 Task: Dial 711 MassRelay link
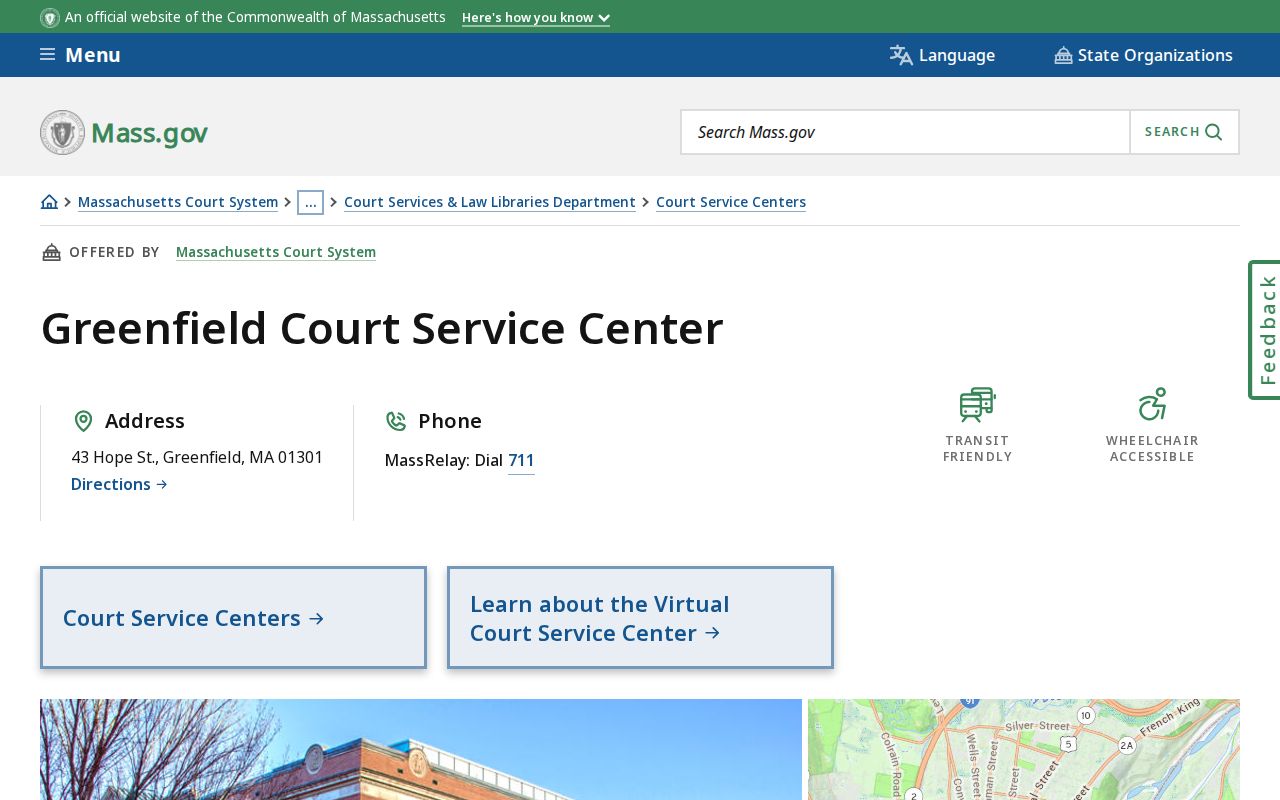click(521, 460)
